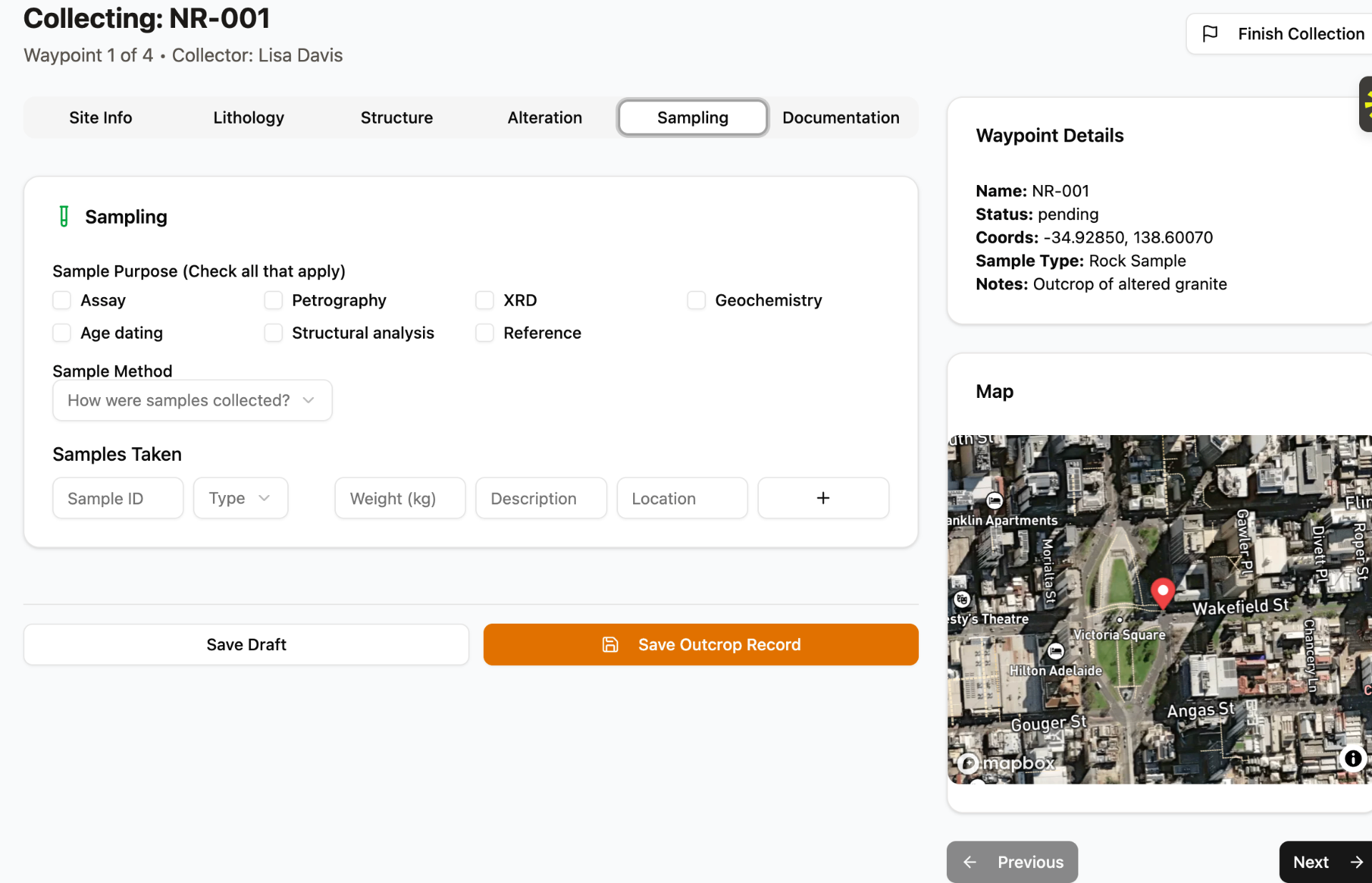Viewport: 1372px width, 883px height.
Task: Click the Hilton Adelaide hotel marker
Action: (1055, 651)
